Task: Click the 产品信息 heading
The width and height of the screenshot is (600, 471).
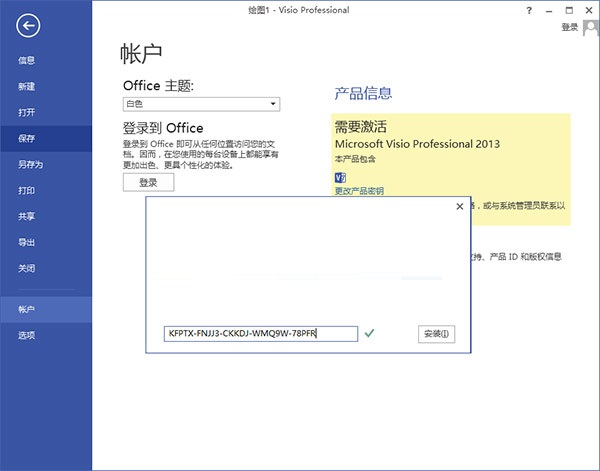Action: click(x=363, y=93)
